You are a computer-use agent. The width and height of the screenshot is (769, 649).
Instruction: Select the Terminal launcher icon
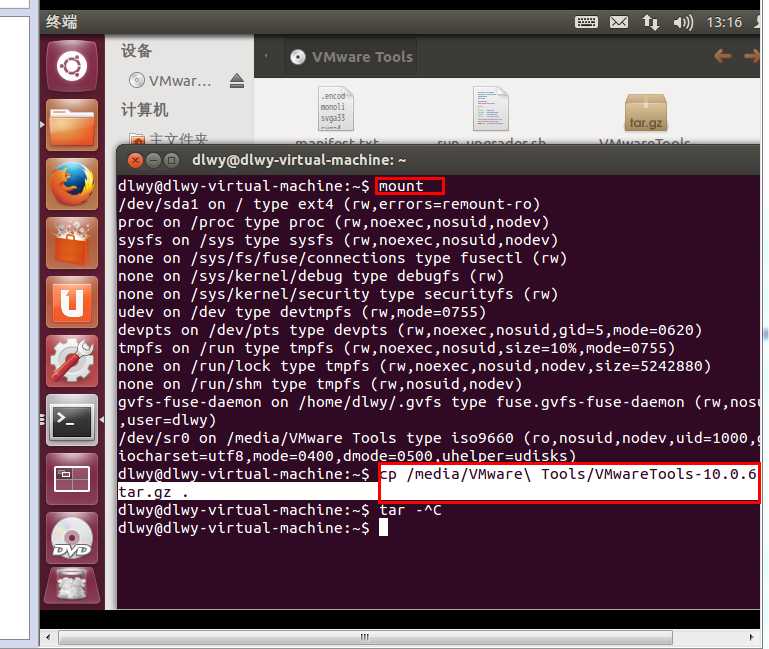click(x=72, y=420)
